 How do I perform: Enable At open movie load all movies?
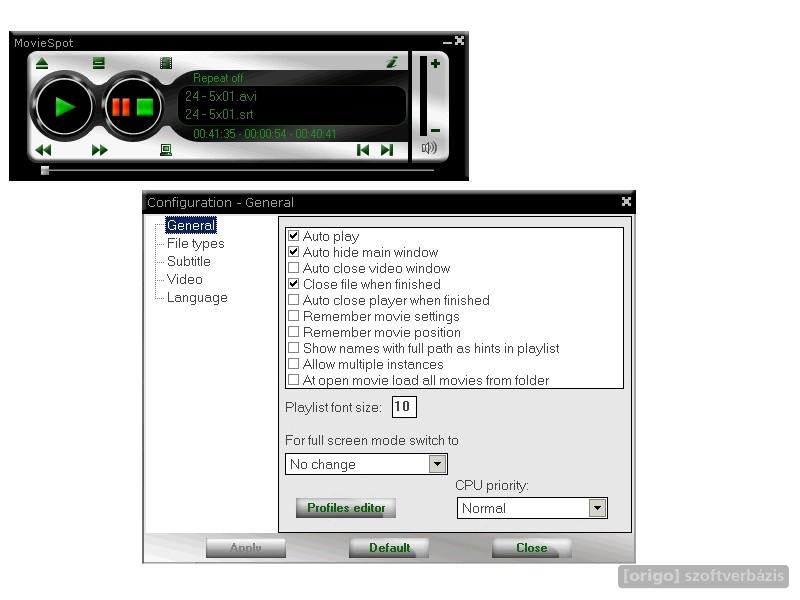[293, 380]
